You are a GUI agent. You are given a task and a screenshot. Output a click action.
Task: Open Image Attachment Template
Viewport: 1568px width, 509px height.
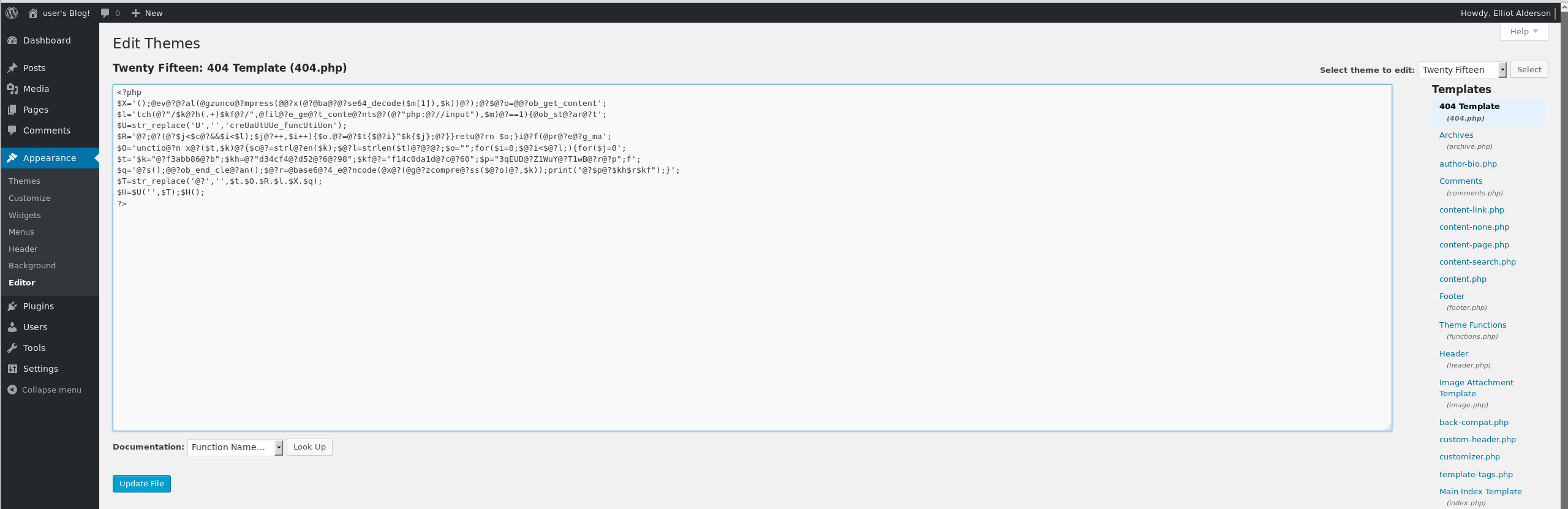coord(1476,388)
